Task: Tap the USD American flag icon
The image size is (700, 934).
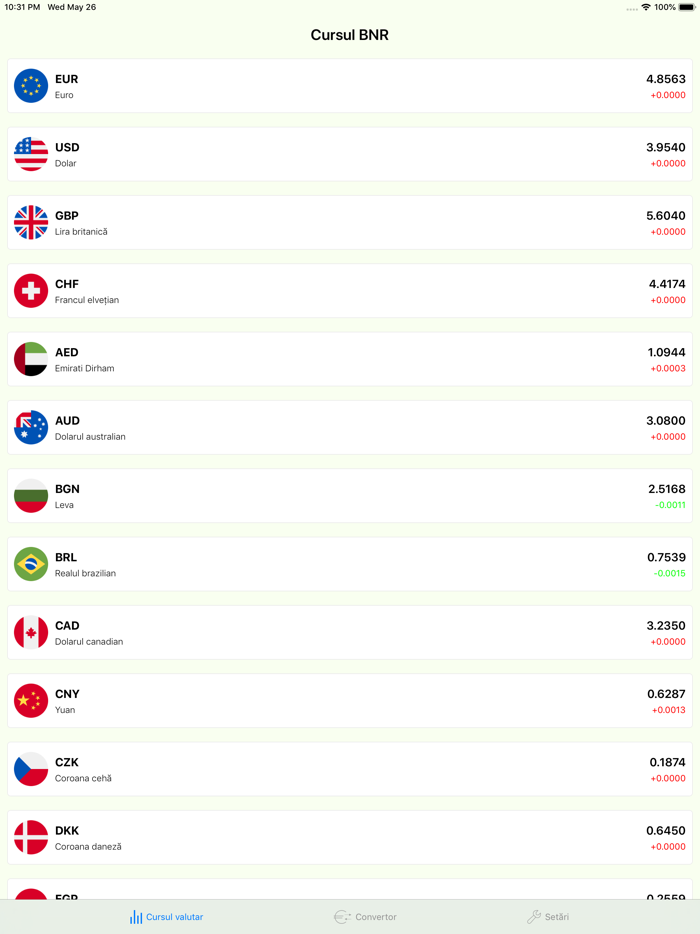Action: coord(31,154)
